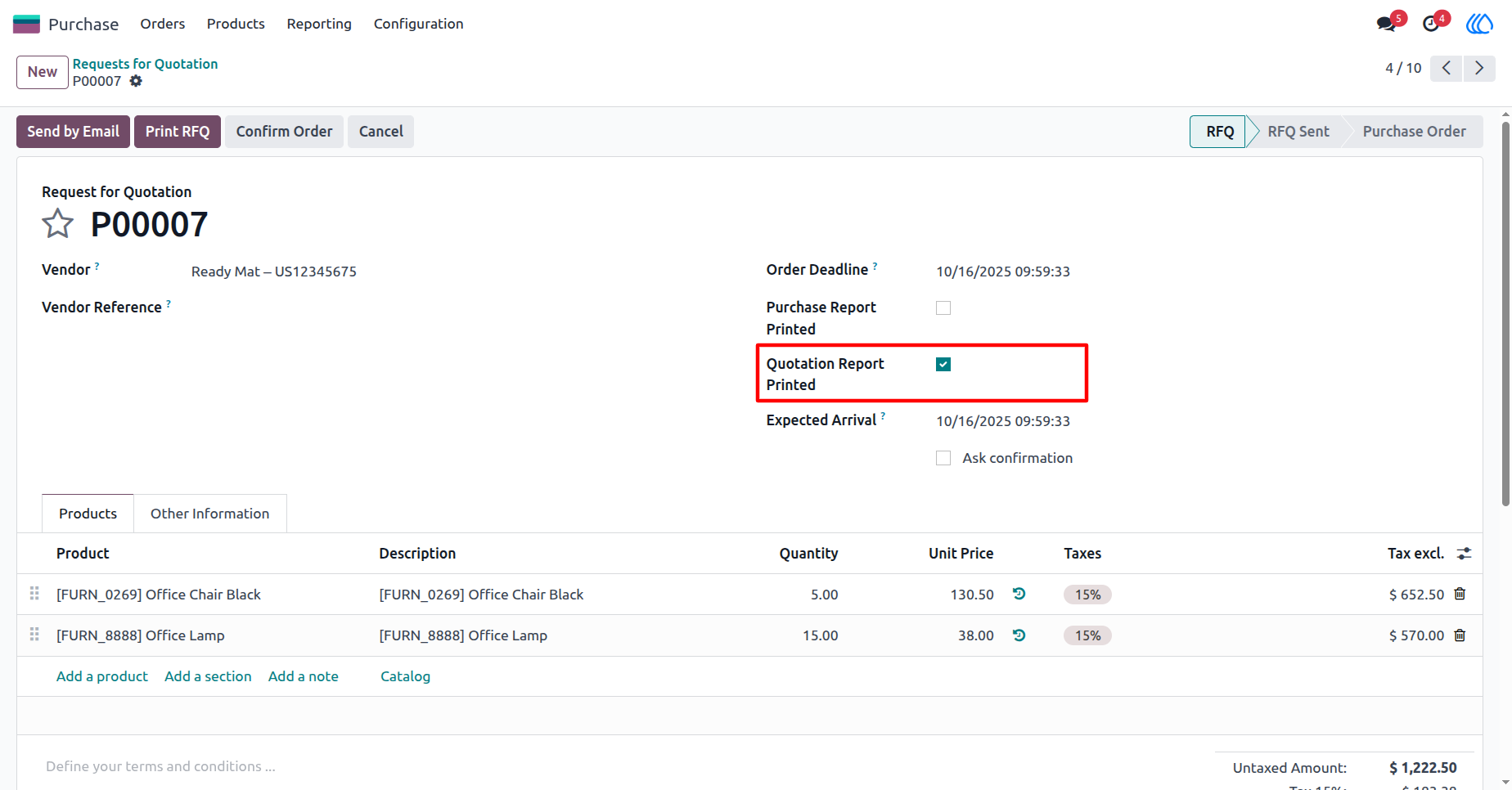
Task: Select the Products tab
Action: point(88,514)
